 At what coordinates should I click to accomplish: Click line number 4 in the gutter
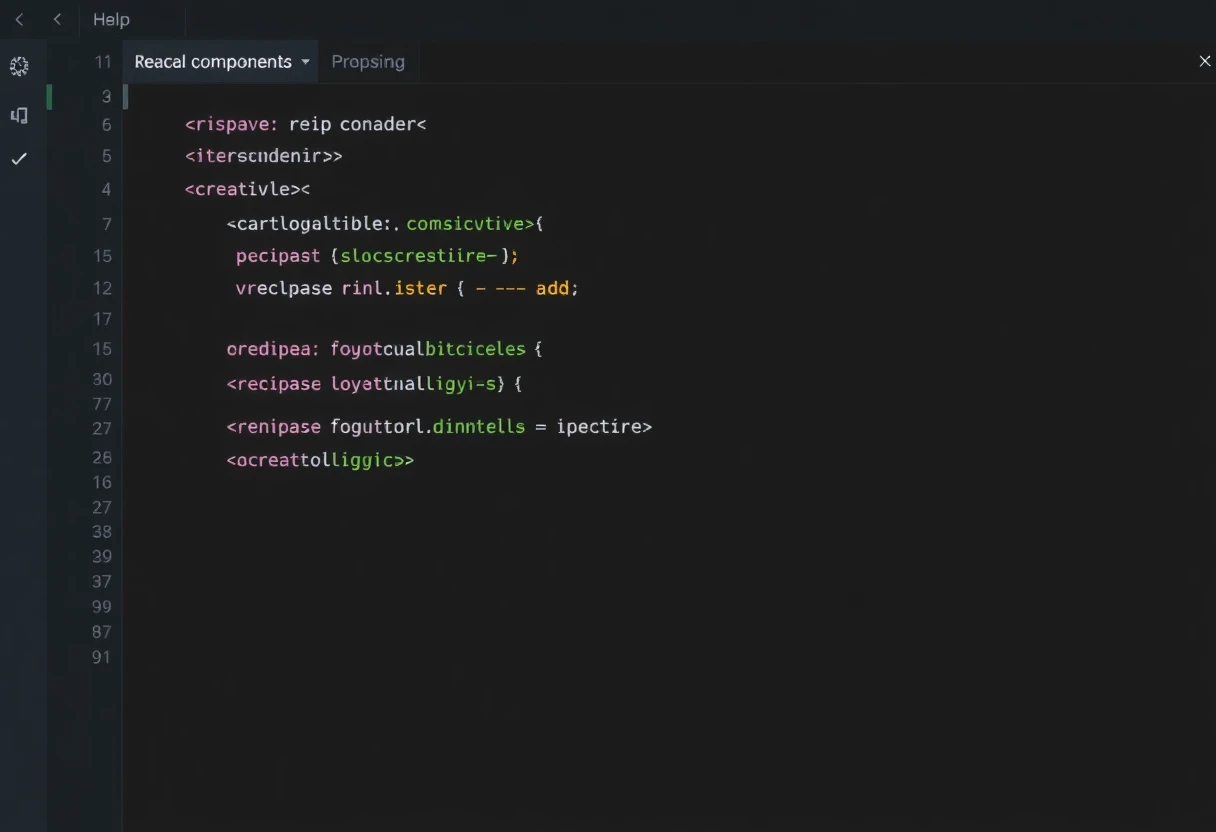click(x=106, y=189)
